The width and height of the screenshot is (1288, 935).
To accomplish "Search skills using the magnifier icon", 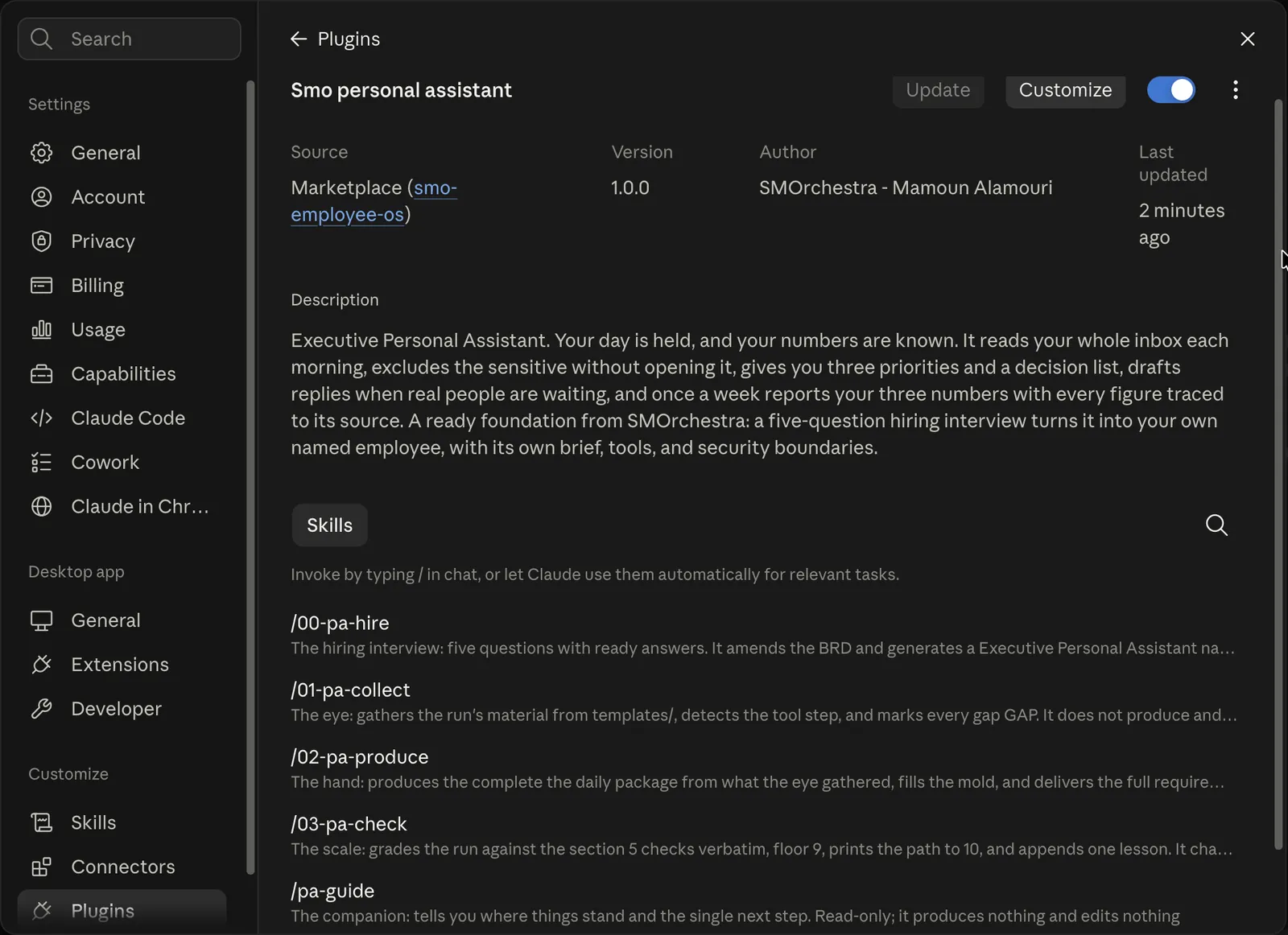I will point(1216,525).
